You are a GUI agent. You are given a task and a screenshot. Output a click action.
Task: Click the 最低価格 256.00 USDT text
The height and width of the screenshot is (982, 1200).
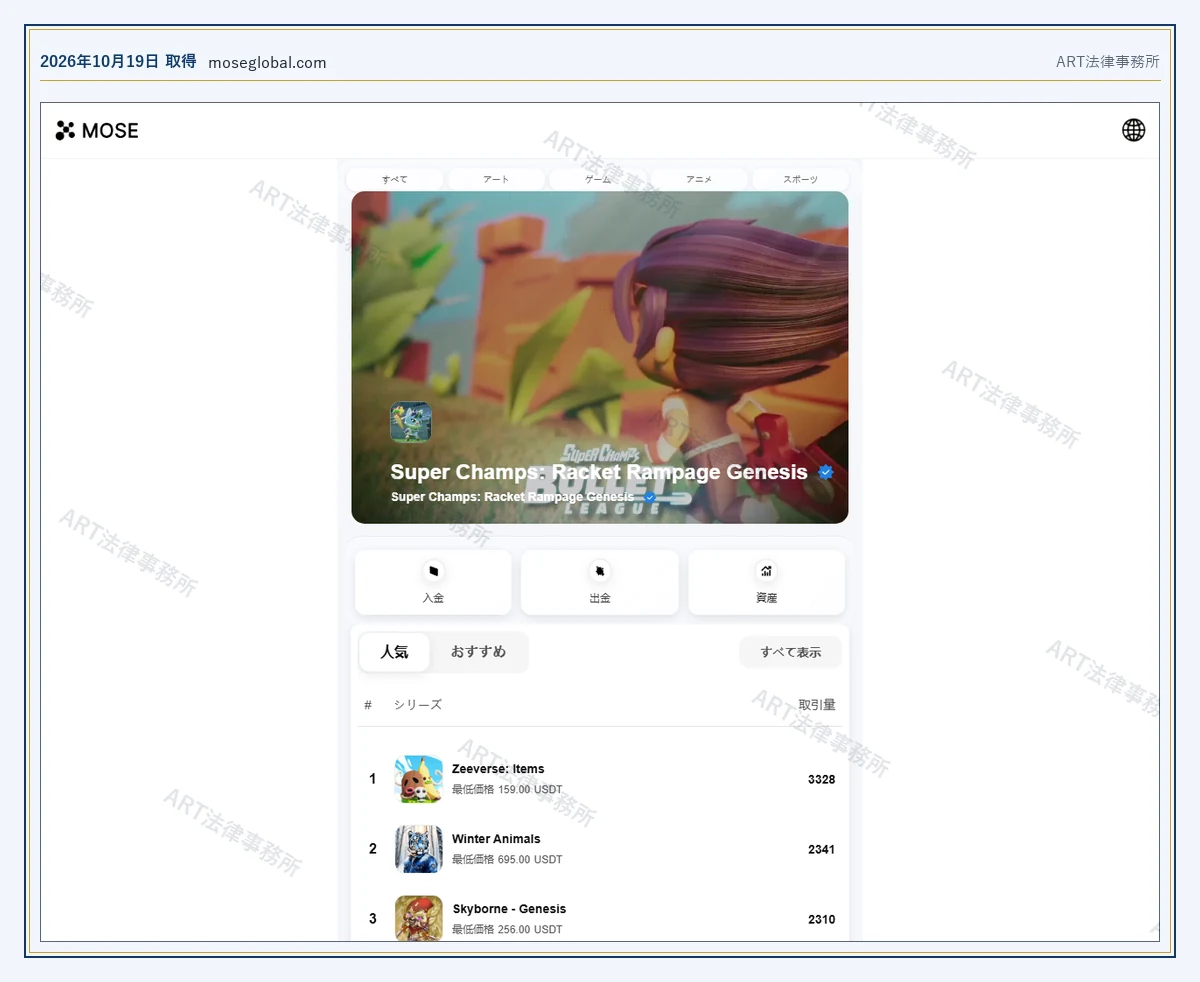click(x=507, y=929)
